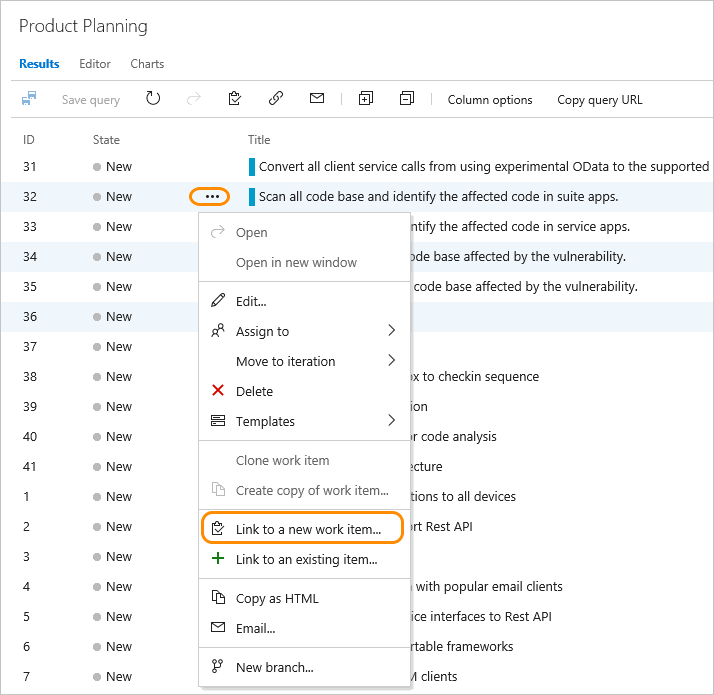Click the Templates form icon
Screen dimensions: 714x695
(218, 420)
